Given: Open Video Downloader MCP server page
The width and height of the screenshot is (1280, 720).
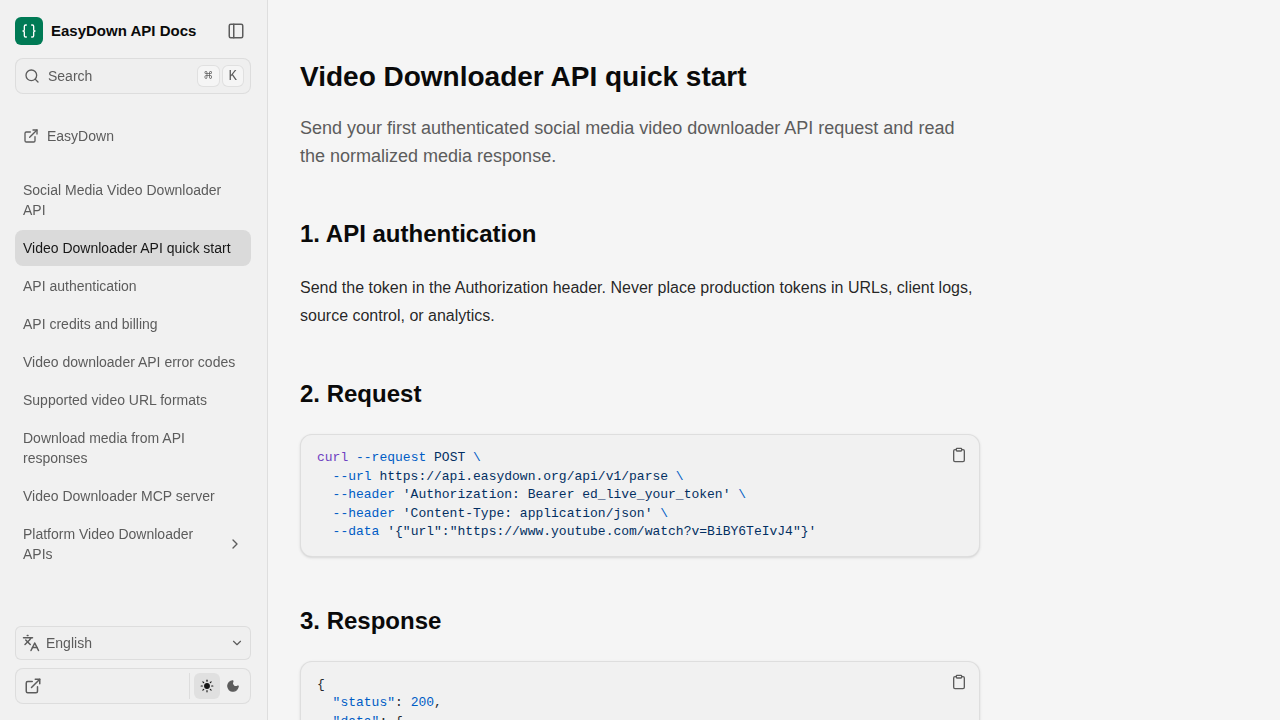Looking at the screenshot, I should coord(133,496).
